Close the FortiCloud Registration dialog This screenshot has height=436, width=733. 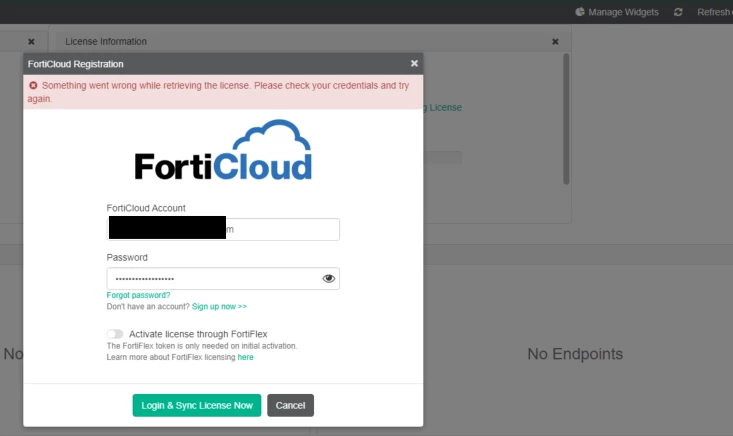click(414, 64)
